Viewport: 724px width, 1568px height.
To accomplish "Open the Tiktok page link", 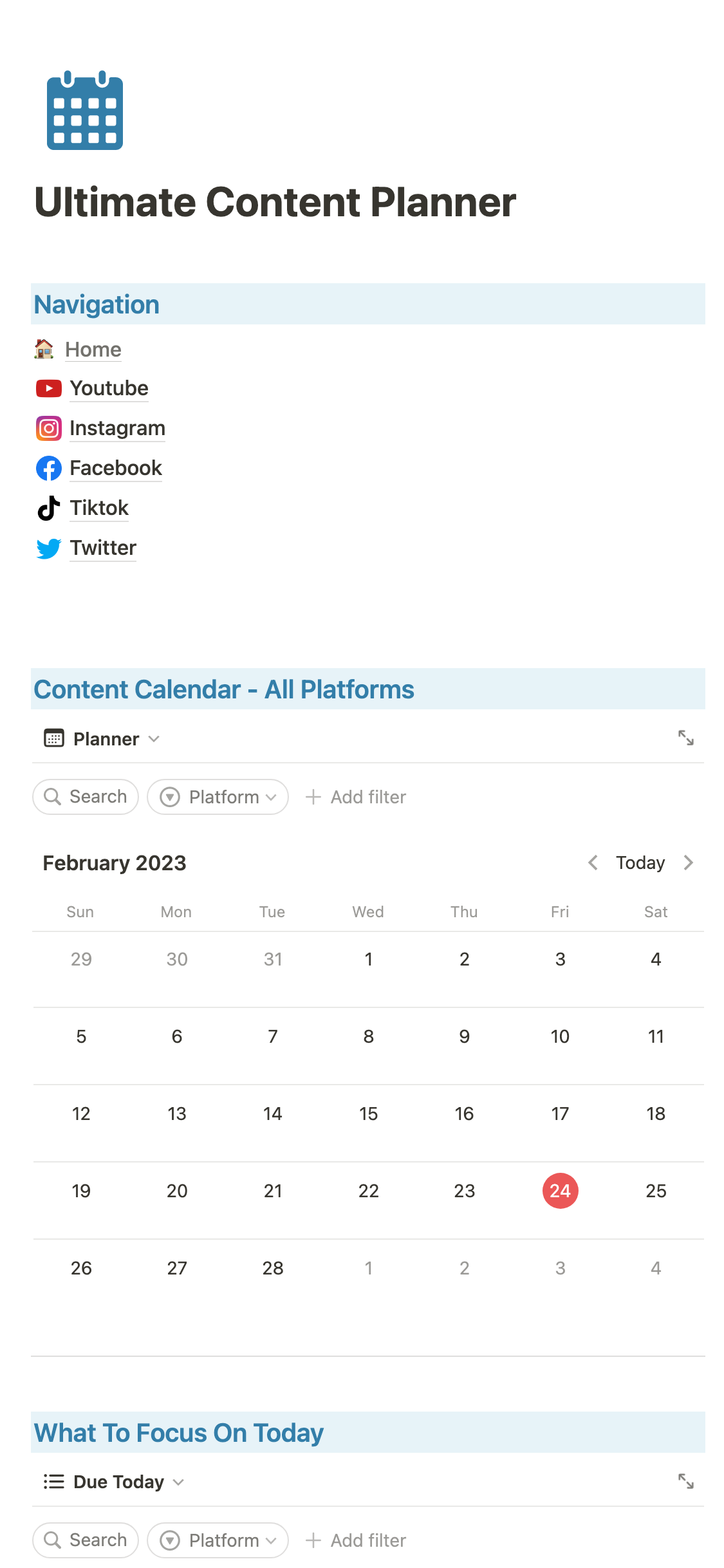I will click(99, 508).
